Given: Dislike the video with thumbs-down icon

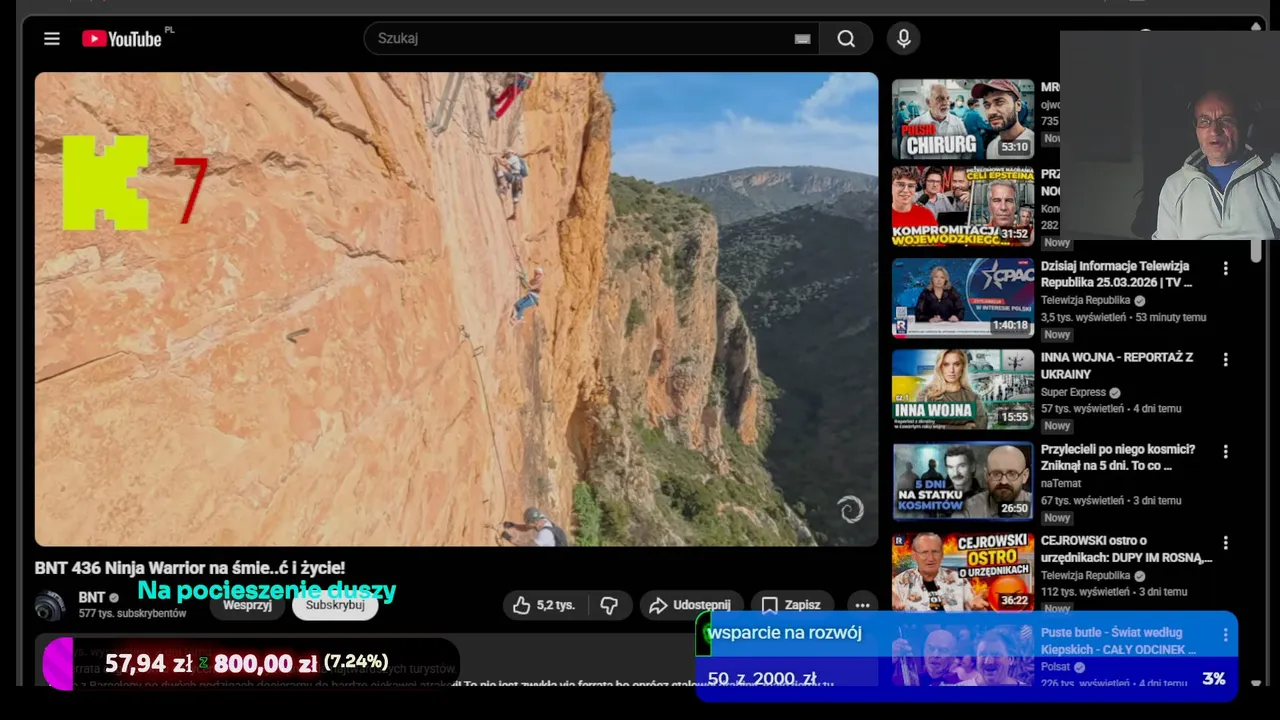Looking at the screenshot, I should (609, 605).
